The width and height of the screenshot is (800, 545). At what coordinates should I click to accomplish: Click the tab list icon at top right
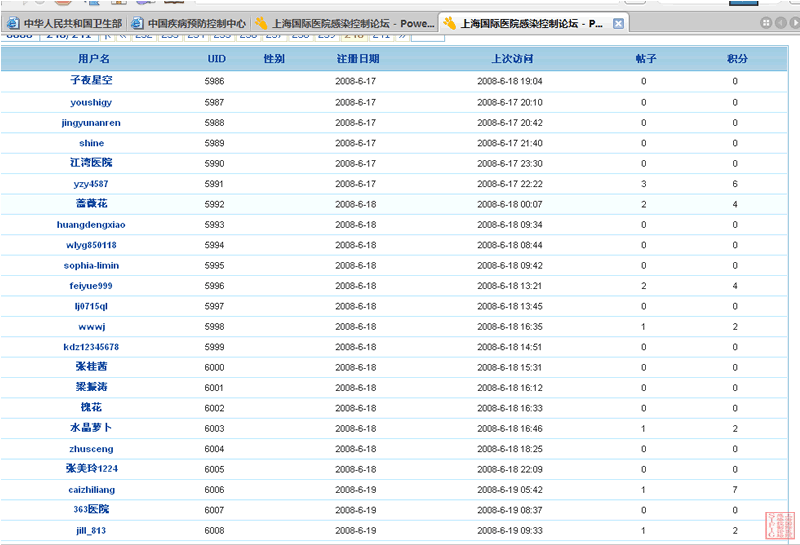tap(766, 23)
